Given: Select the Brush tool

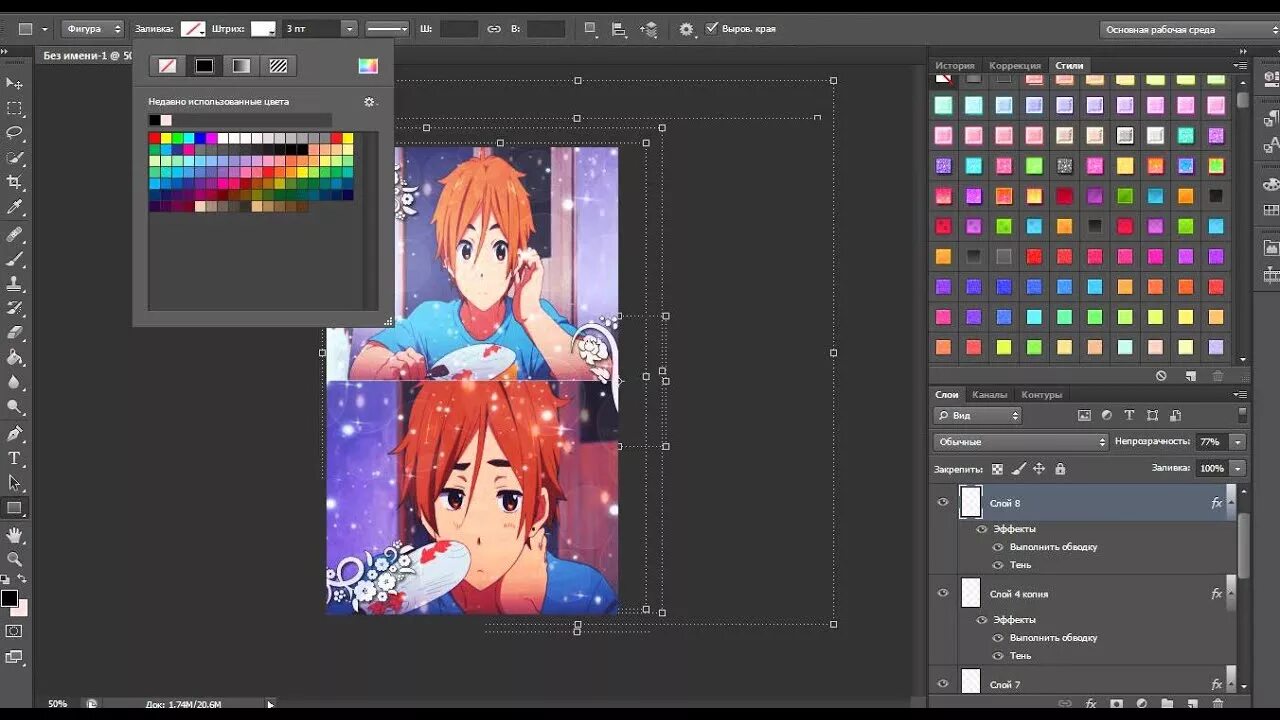Looking at the screenshot, I should pos(14,259).
